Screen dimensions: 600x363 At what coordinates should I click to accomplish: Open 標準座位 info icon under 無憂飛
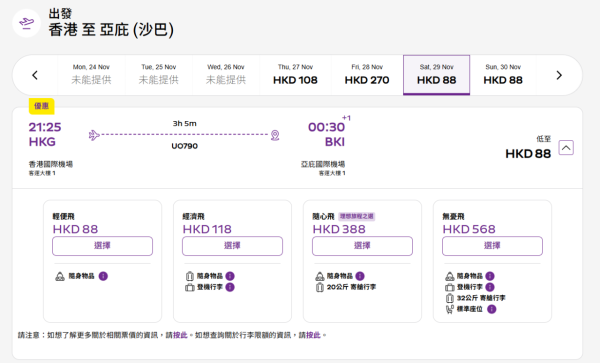[x=492, y=309]
